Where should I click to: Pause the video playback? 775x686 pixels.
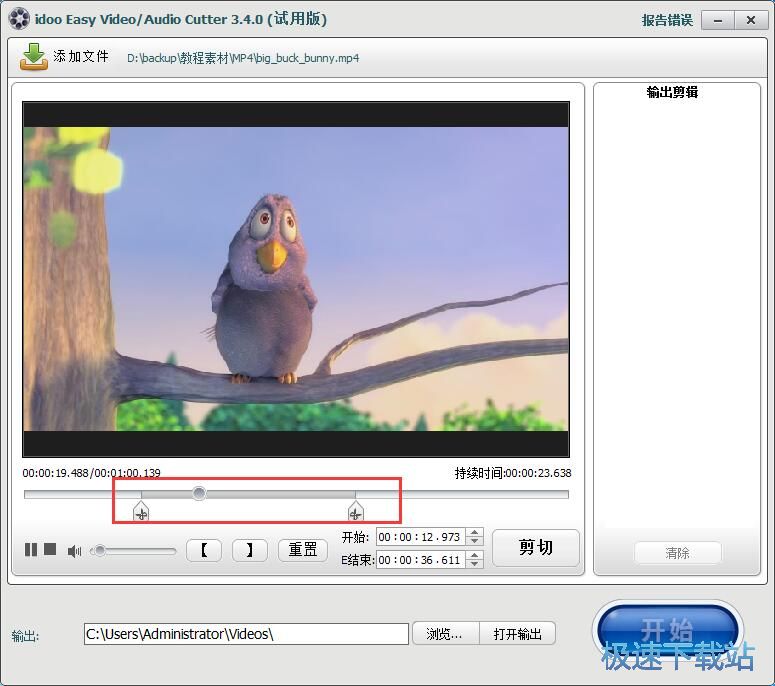click(x=31, y=550)
